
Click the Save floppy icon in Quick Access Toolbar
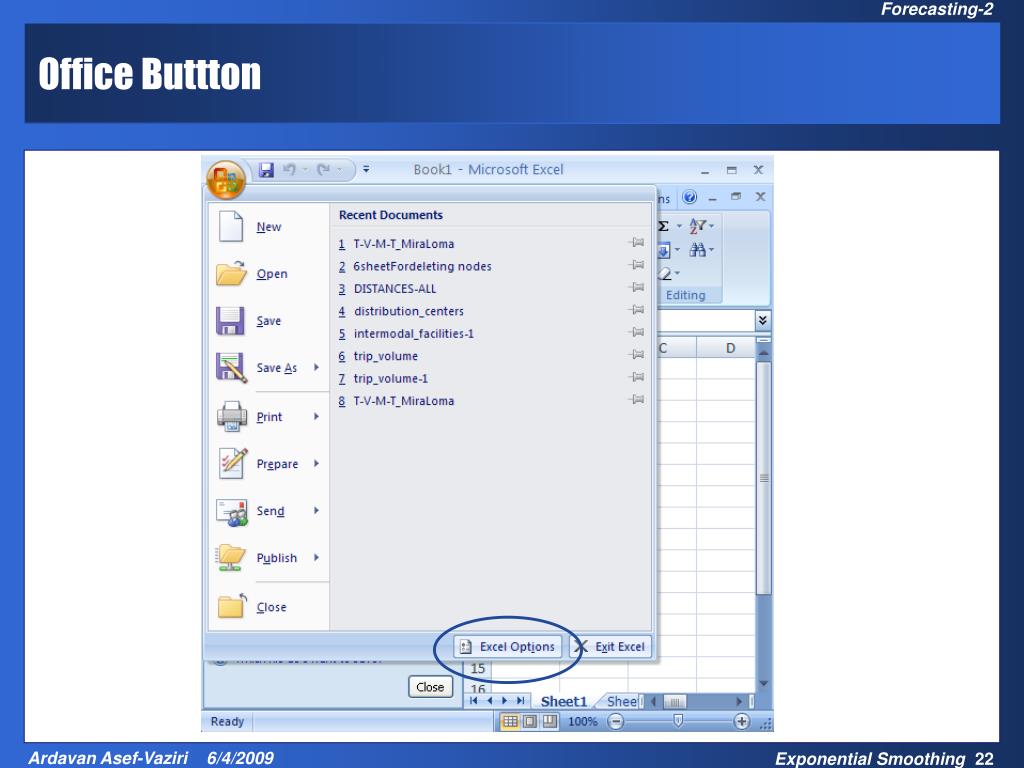pos(266,170)
